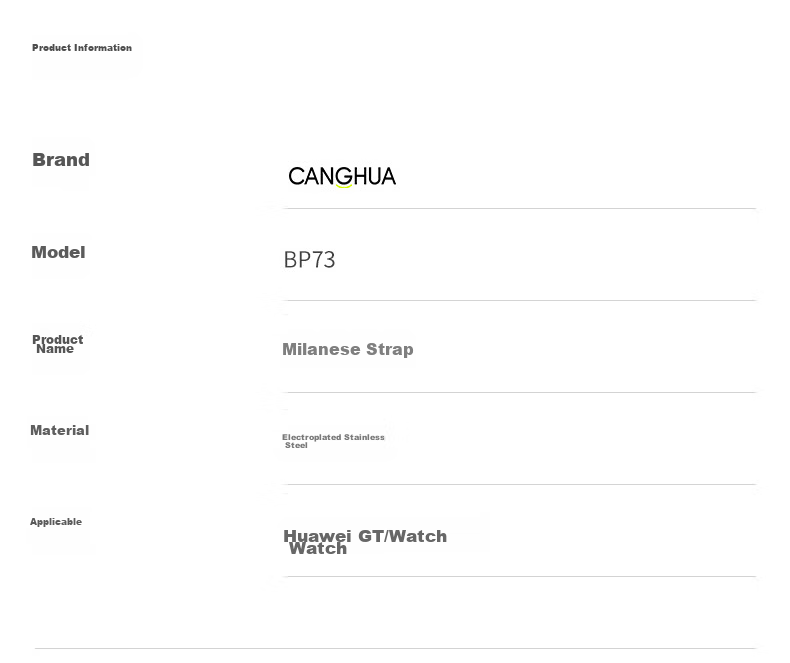The width and height of the screenshot is (790, 663).
Task: Click the Product Information heading
Action: coord(82,48)
